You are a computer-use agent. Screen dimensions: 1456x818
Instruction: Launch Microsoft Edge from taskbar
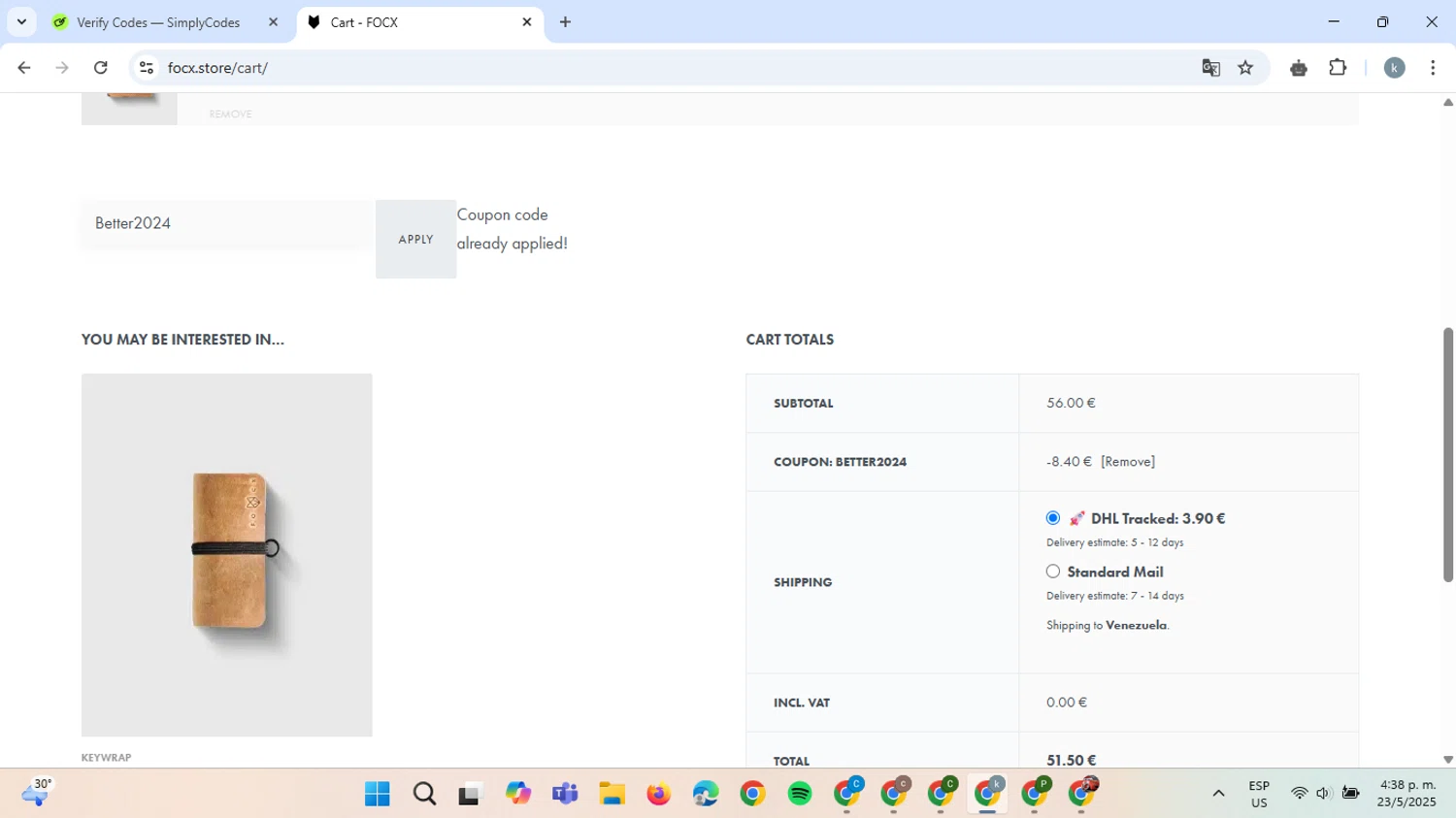coord(706,795)
